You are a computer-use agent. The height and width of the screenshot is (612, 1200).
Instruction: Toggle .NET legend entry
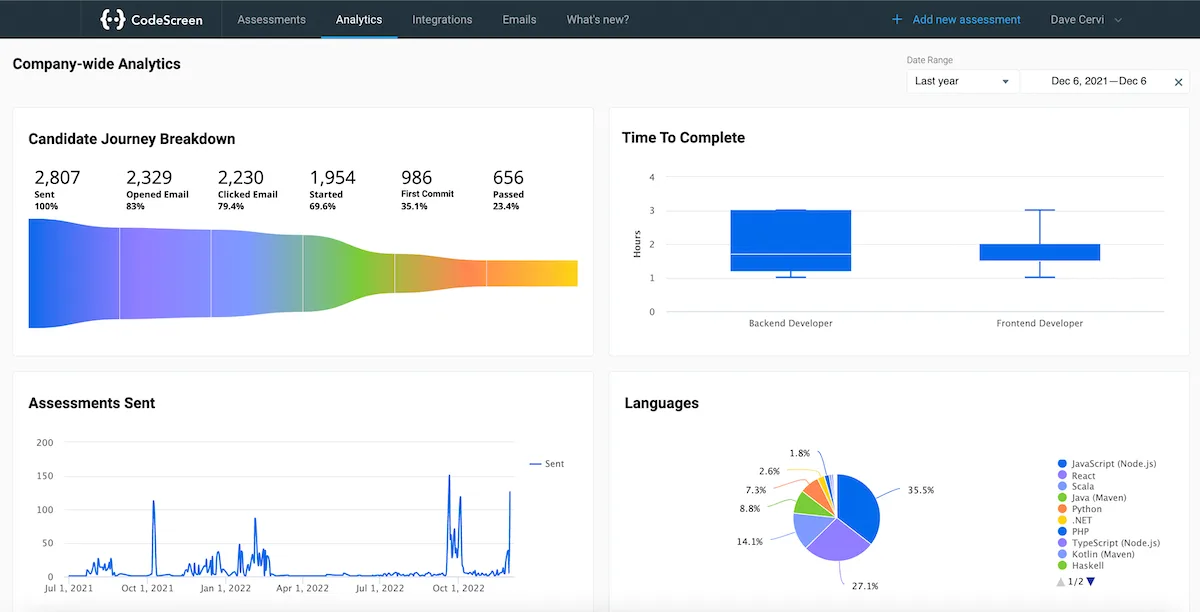point(1074,520)
